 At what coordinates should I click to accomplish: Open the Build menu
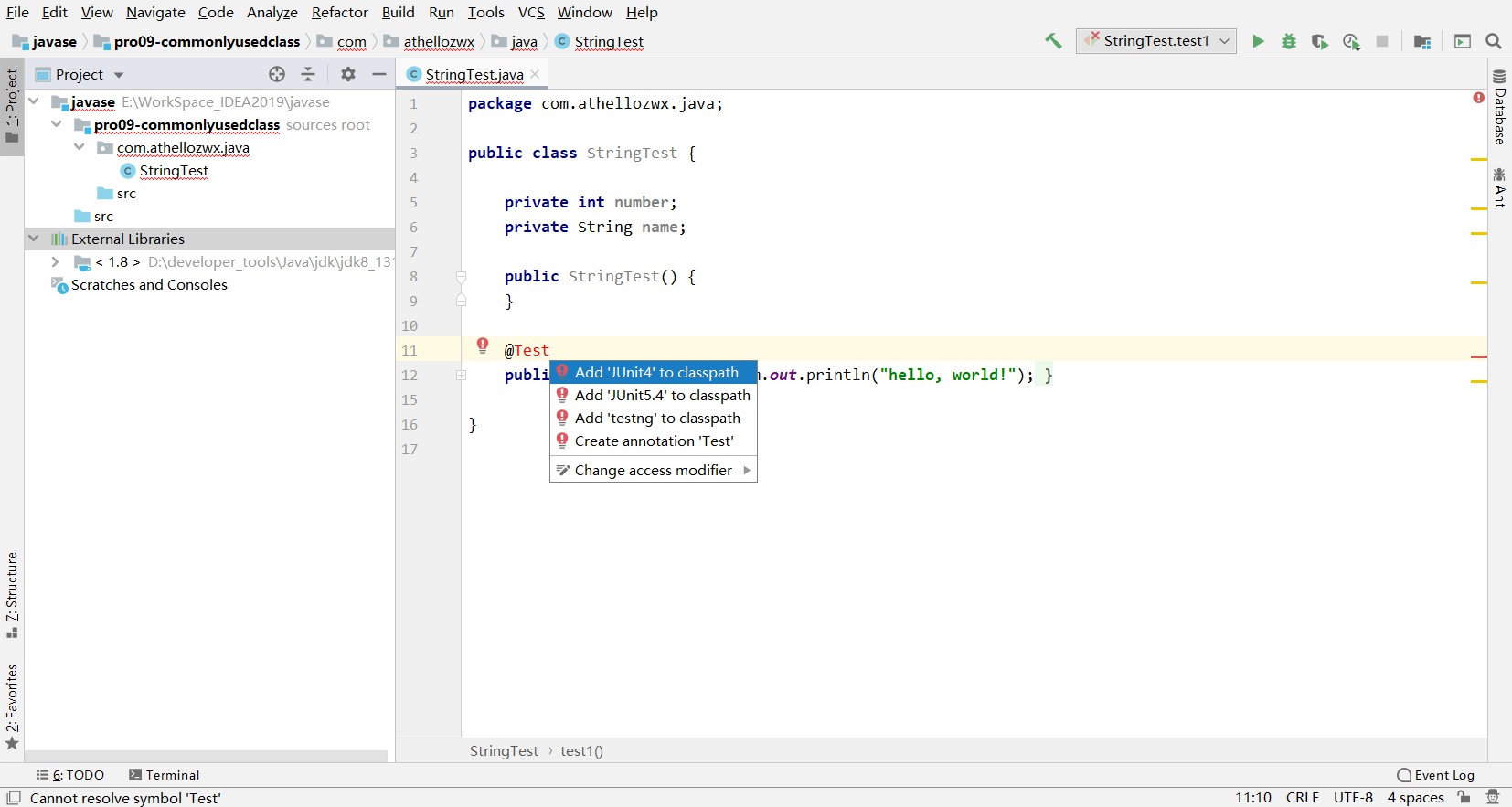pos(398,12)
